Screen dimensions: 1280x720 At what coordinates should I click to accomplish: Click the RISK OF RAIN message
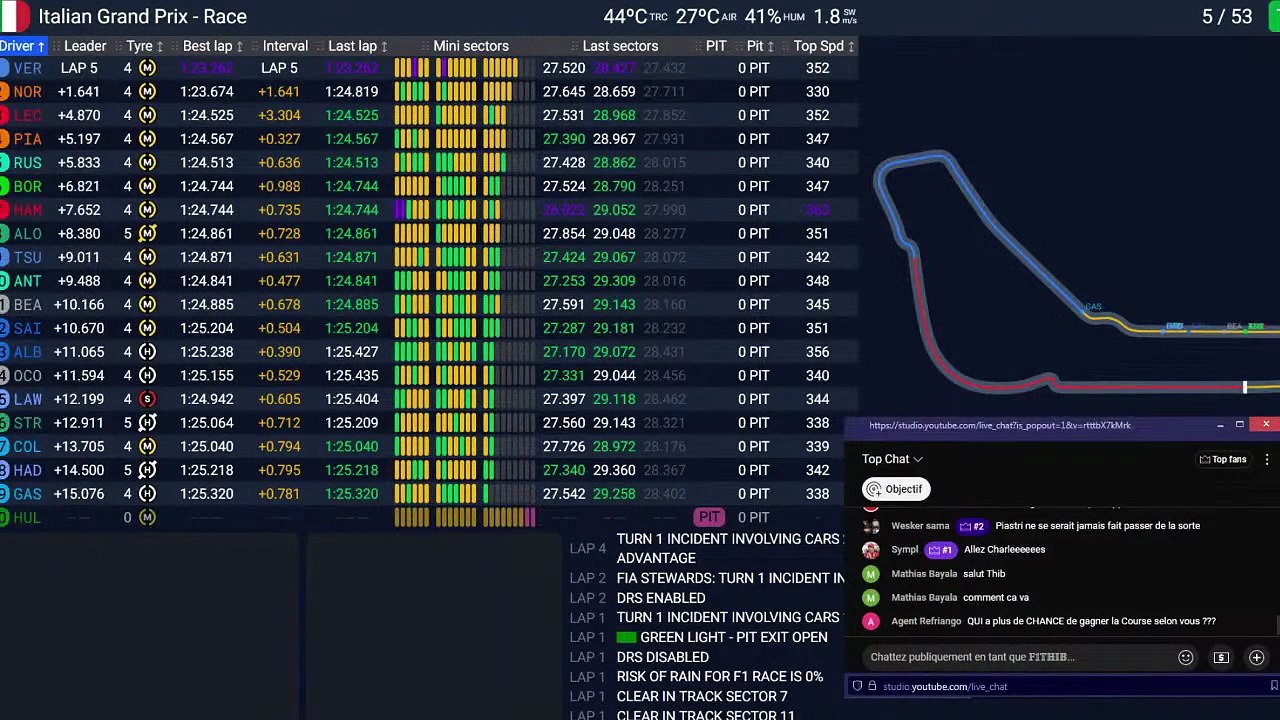pos(720,677)
